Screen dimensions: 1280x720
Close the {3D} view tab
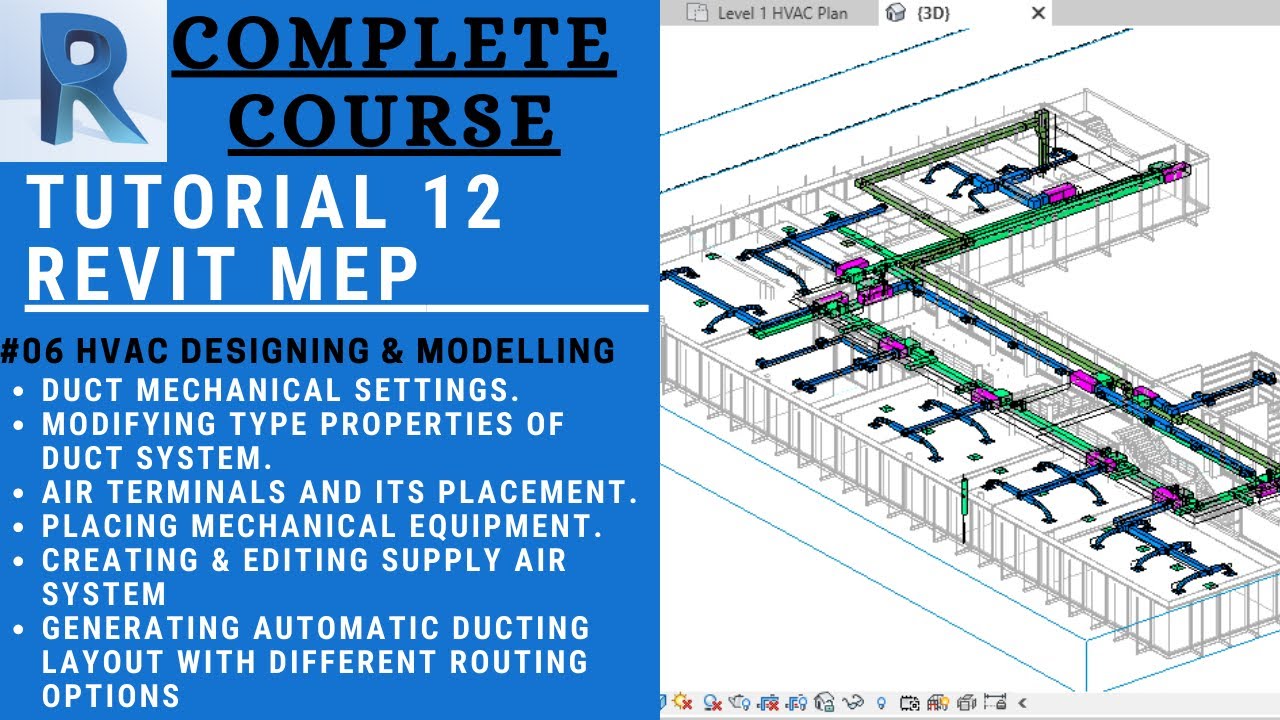tap(1038, 13)
